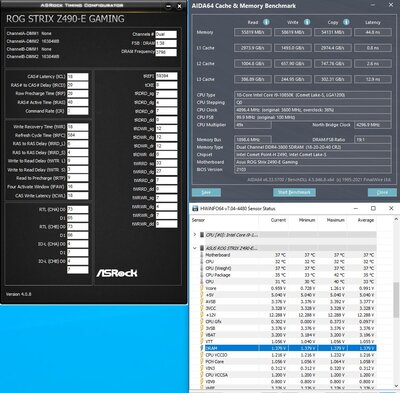Screen dimensions: 400x393
Task: Click the CAS# Latency (tCL) value field
Action: (x=78, y=77)
